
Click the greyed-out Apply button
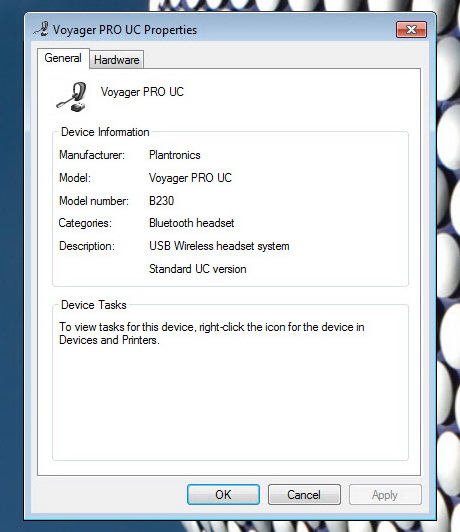(385, 494)
